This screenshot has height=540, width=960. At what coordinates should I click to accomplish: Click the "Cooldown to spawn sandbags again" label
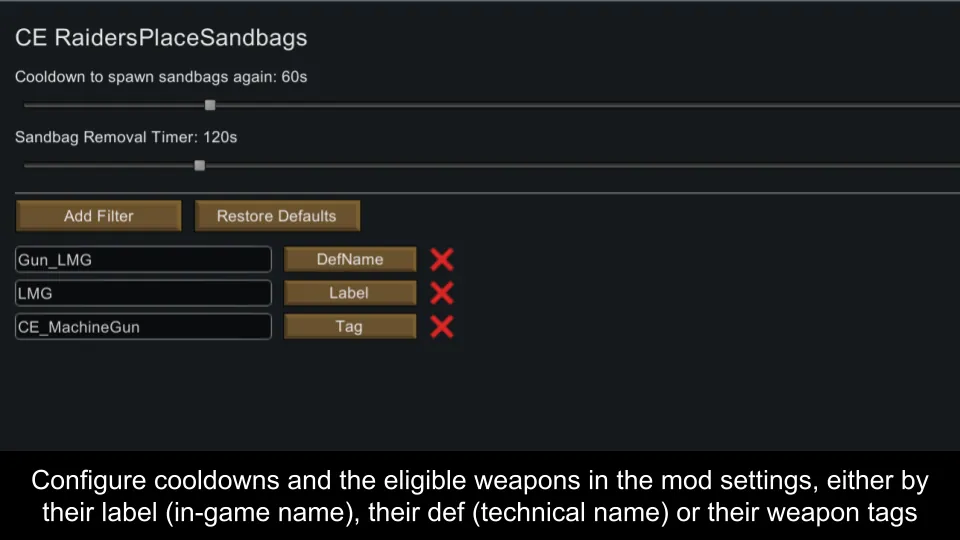(161, 77)
